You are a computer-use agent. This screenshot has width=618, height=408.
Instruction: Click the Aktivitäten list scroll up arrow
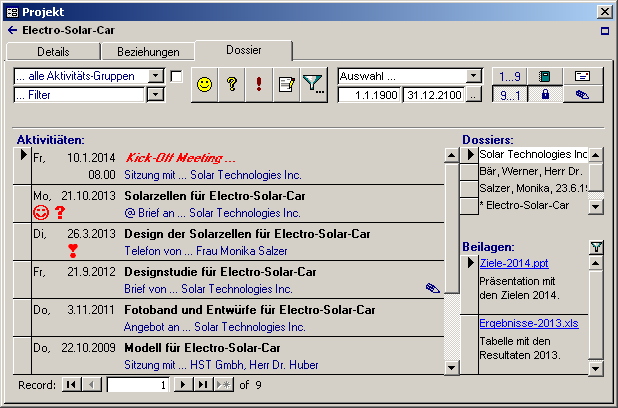pos(452,155)
